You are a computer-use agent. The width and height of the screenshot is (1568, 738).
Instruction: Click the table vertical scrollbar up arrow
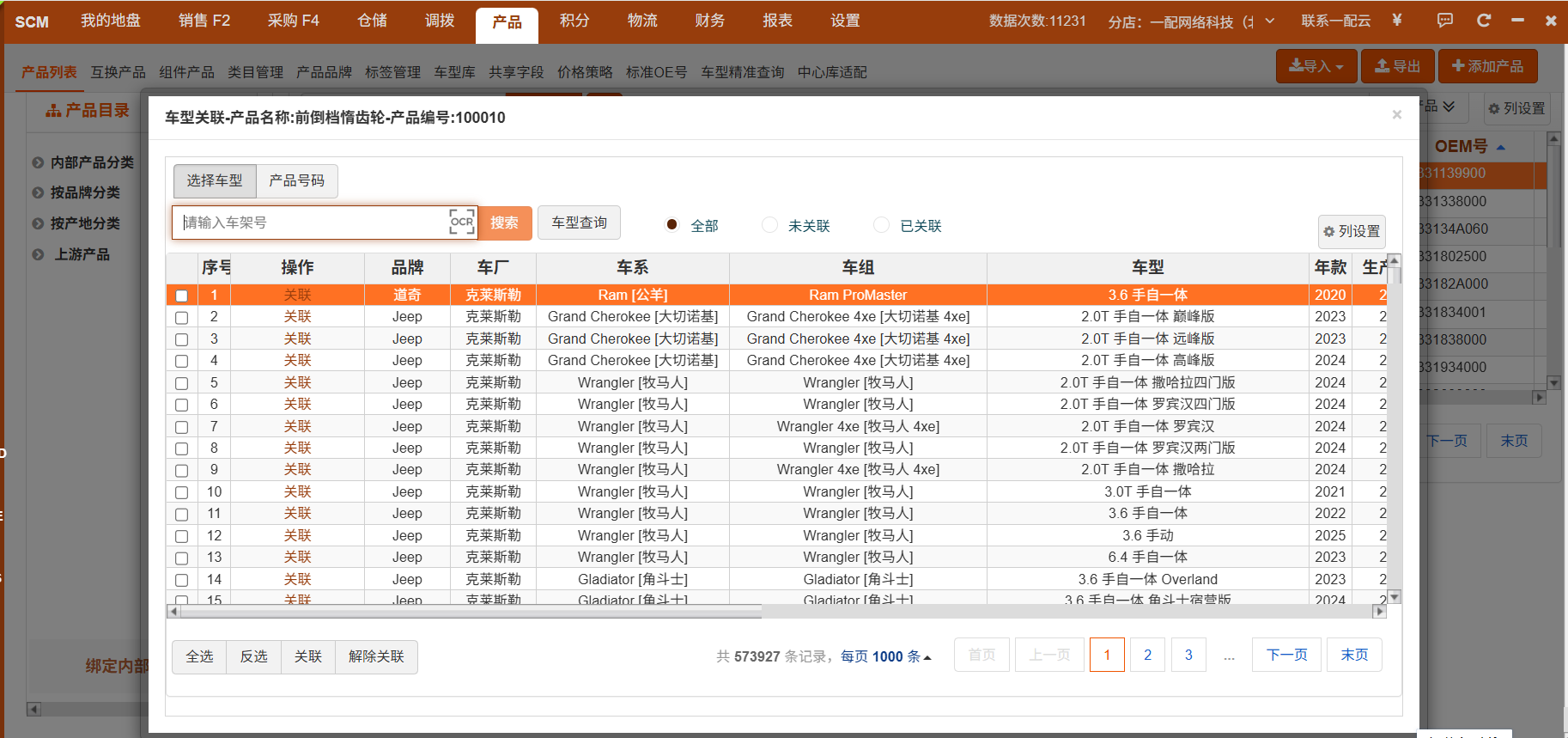[1395, 259]
